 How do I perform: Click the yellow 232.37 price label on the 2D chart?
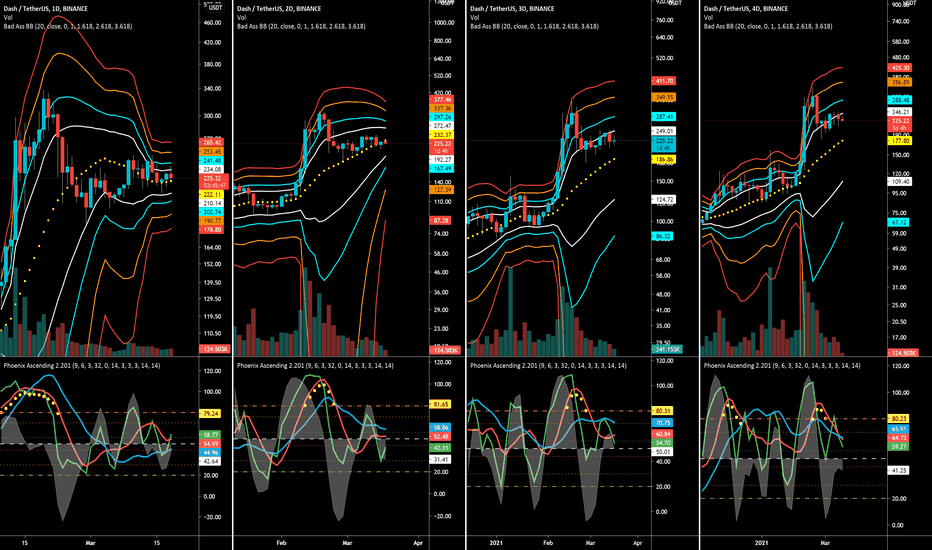(442, 135)
